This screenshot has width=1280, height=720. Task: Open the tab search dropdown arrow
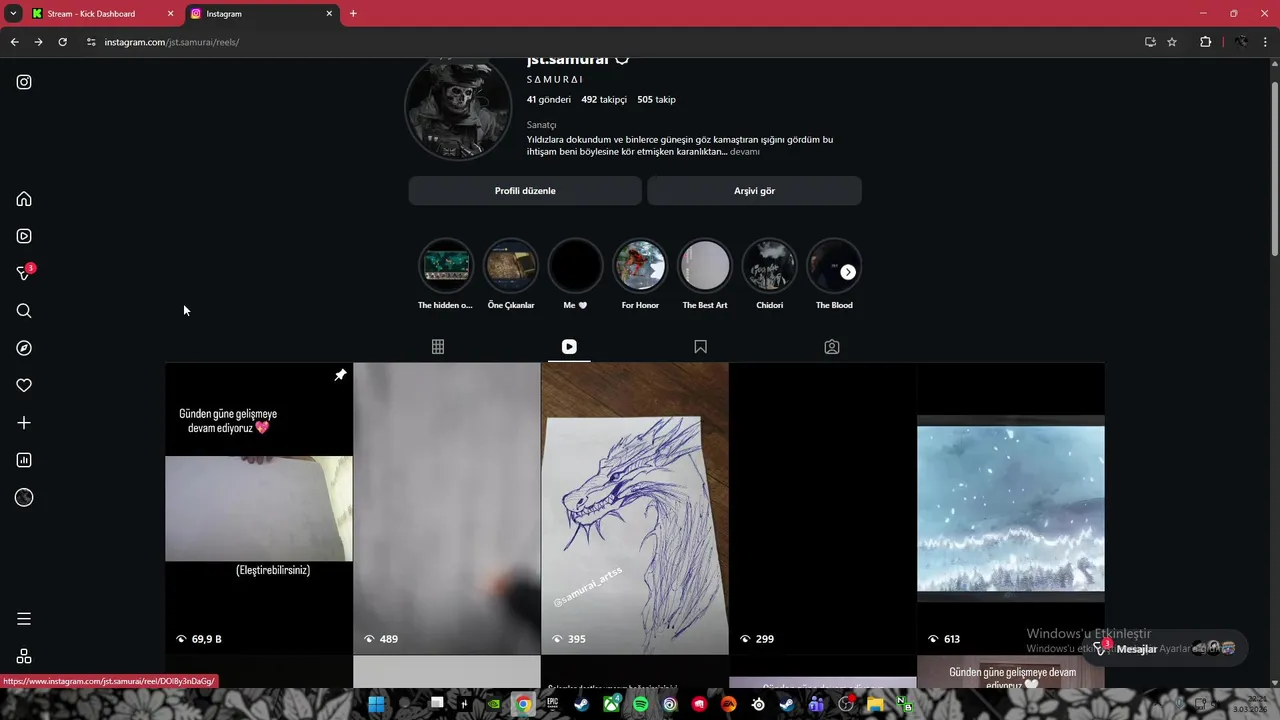pos(13,14)
